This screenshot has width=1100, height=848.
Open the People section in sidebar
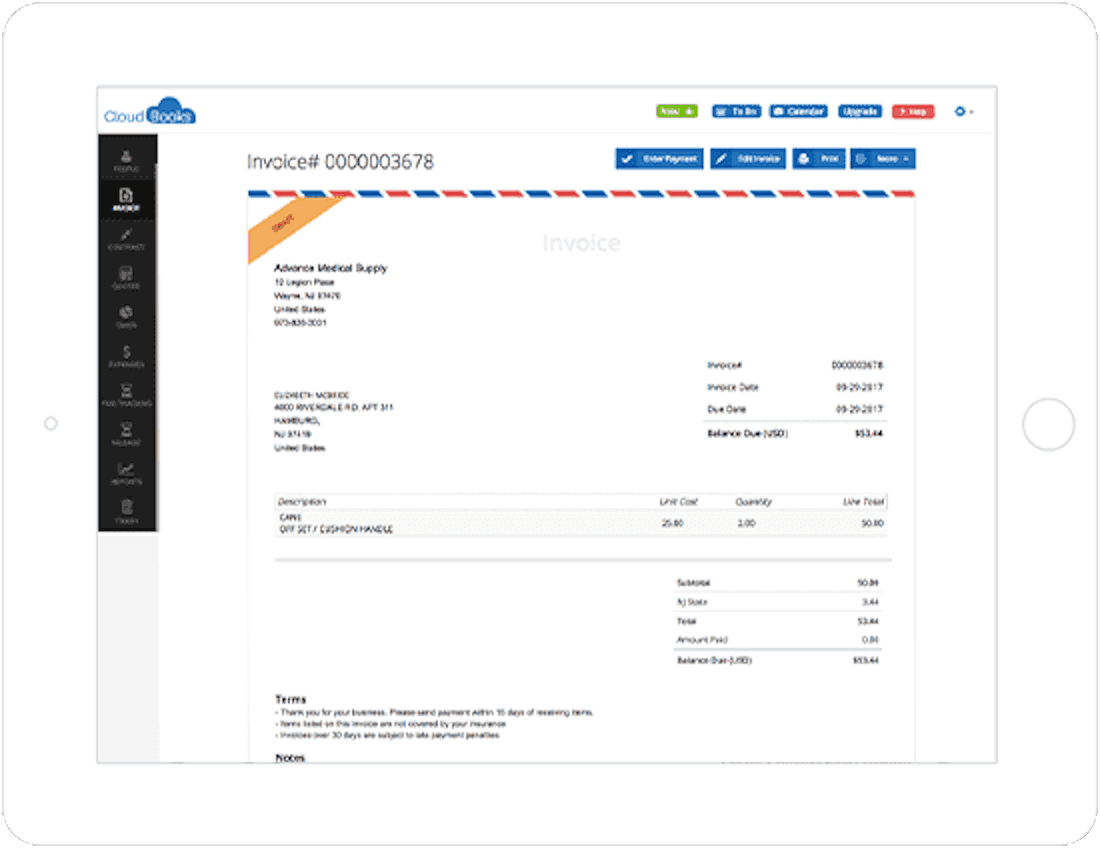127,160
